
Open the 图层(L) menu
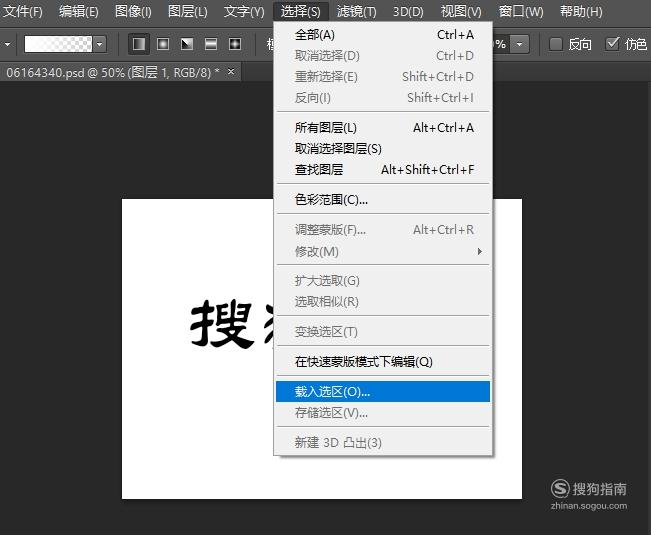point(188,11)
